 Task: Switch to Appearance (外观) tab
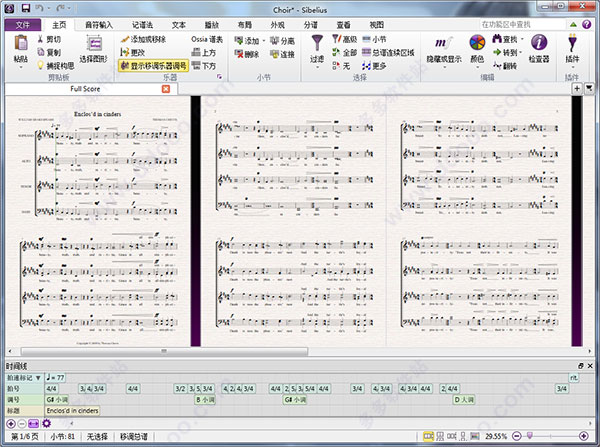(277, 25)
